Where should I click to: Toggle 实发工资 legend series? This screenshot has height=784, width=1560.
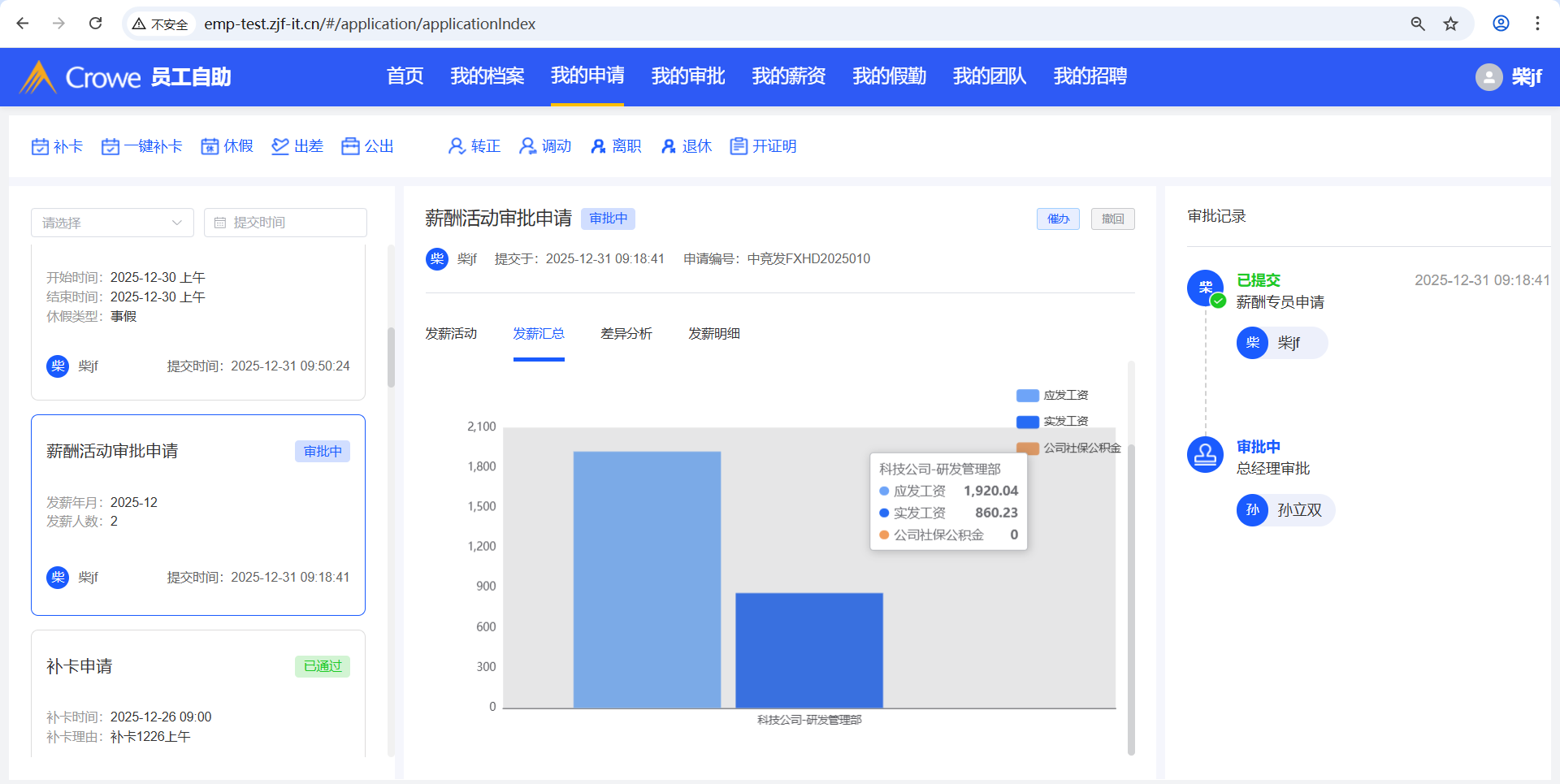point(1027,422)
